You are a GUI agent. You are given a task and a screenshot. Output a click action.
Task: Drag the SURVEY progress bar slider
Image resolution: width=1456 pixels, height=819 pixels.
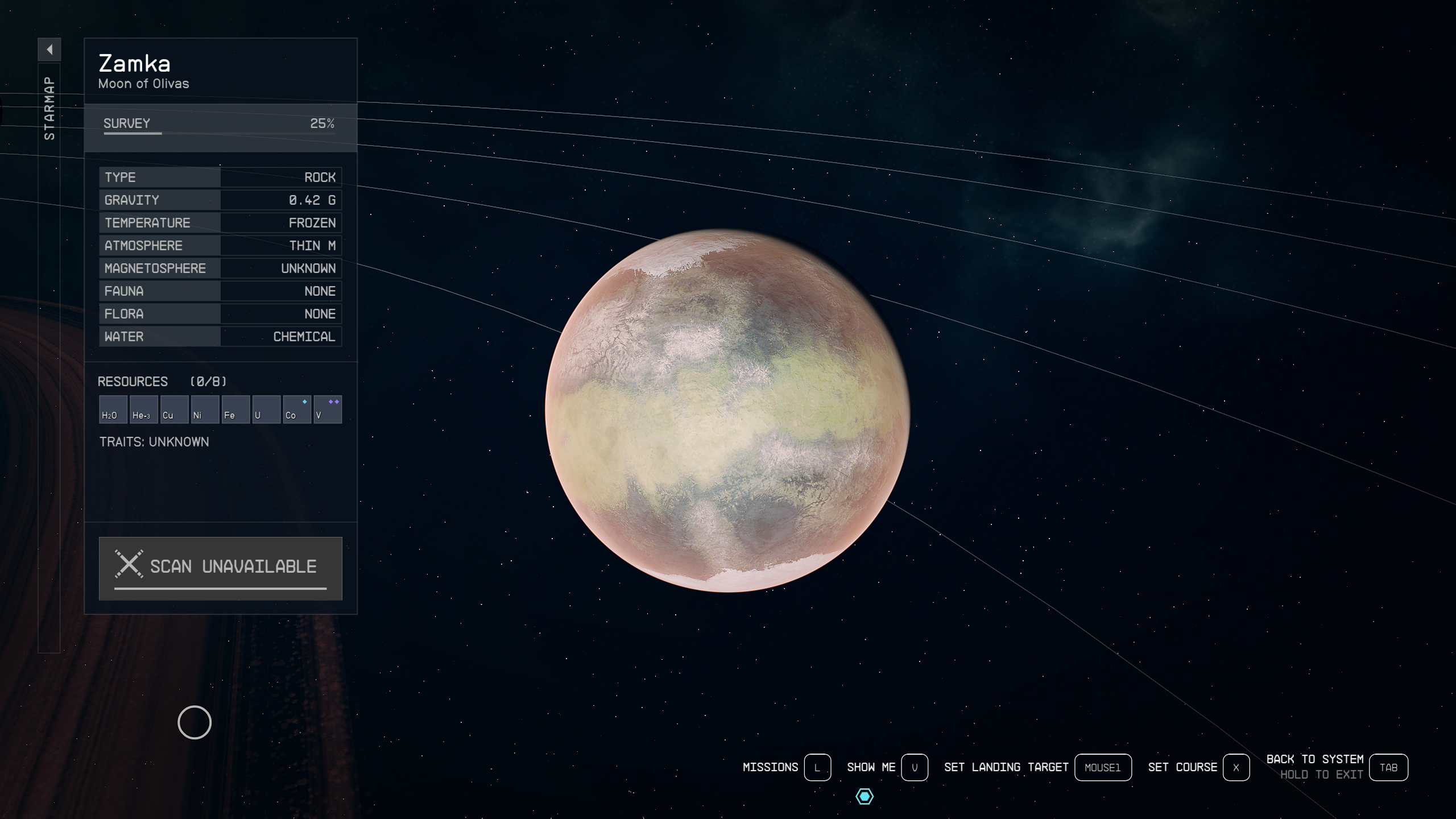[x=159, y=136]
